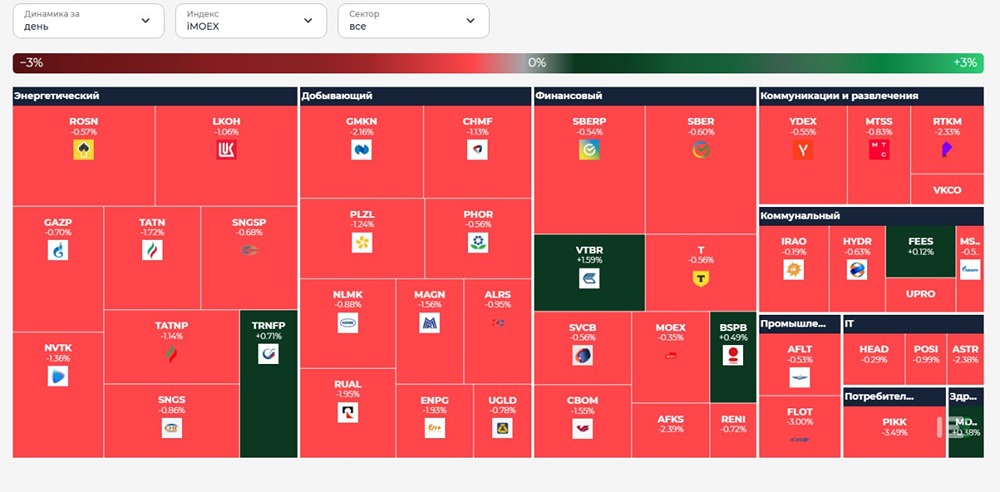
Task: Open the HEAD tile
Action: pos(874,359)
